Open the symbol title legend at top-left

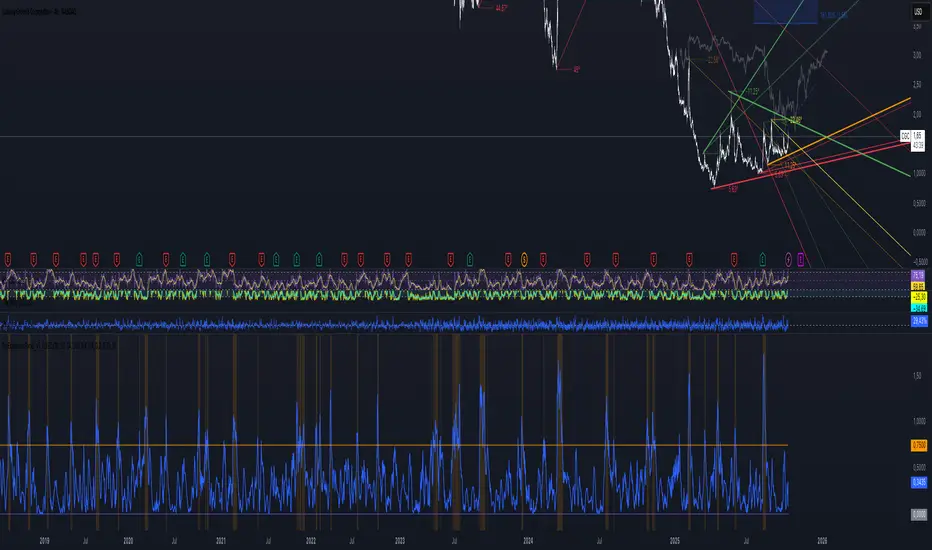pyautogui.click(x=39, y=12)
